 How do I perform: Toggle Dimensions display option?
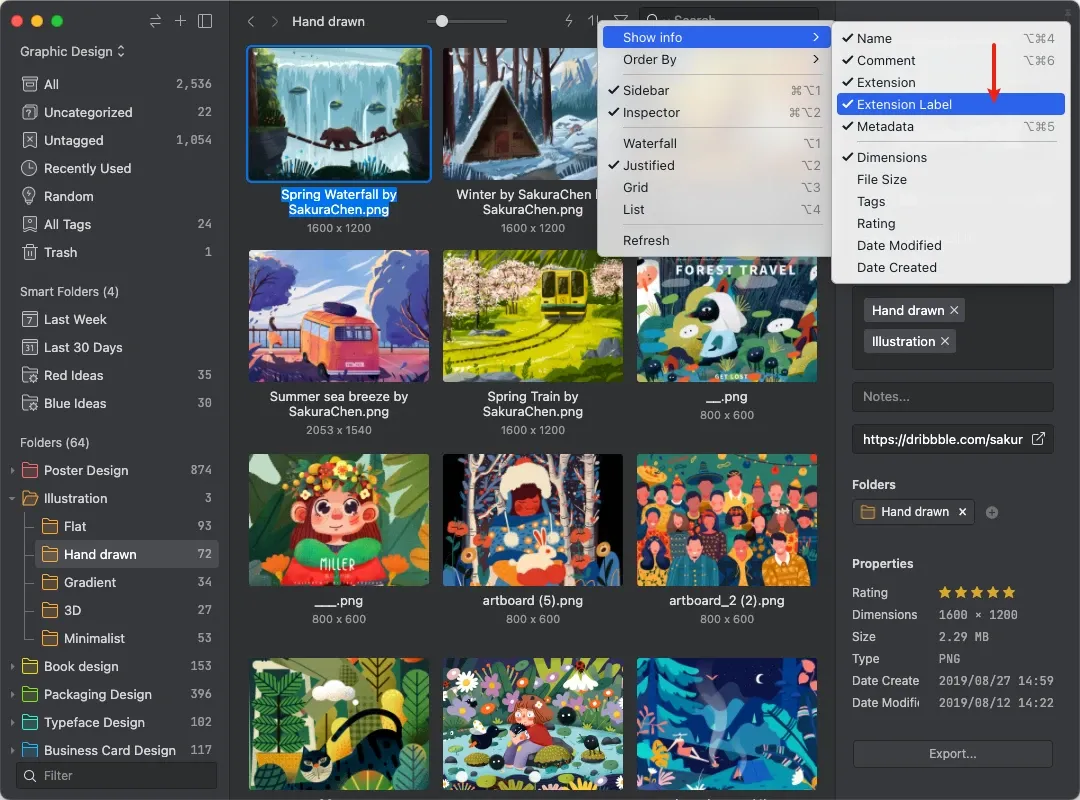click(951, 158)
